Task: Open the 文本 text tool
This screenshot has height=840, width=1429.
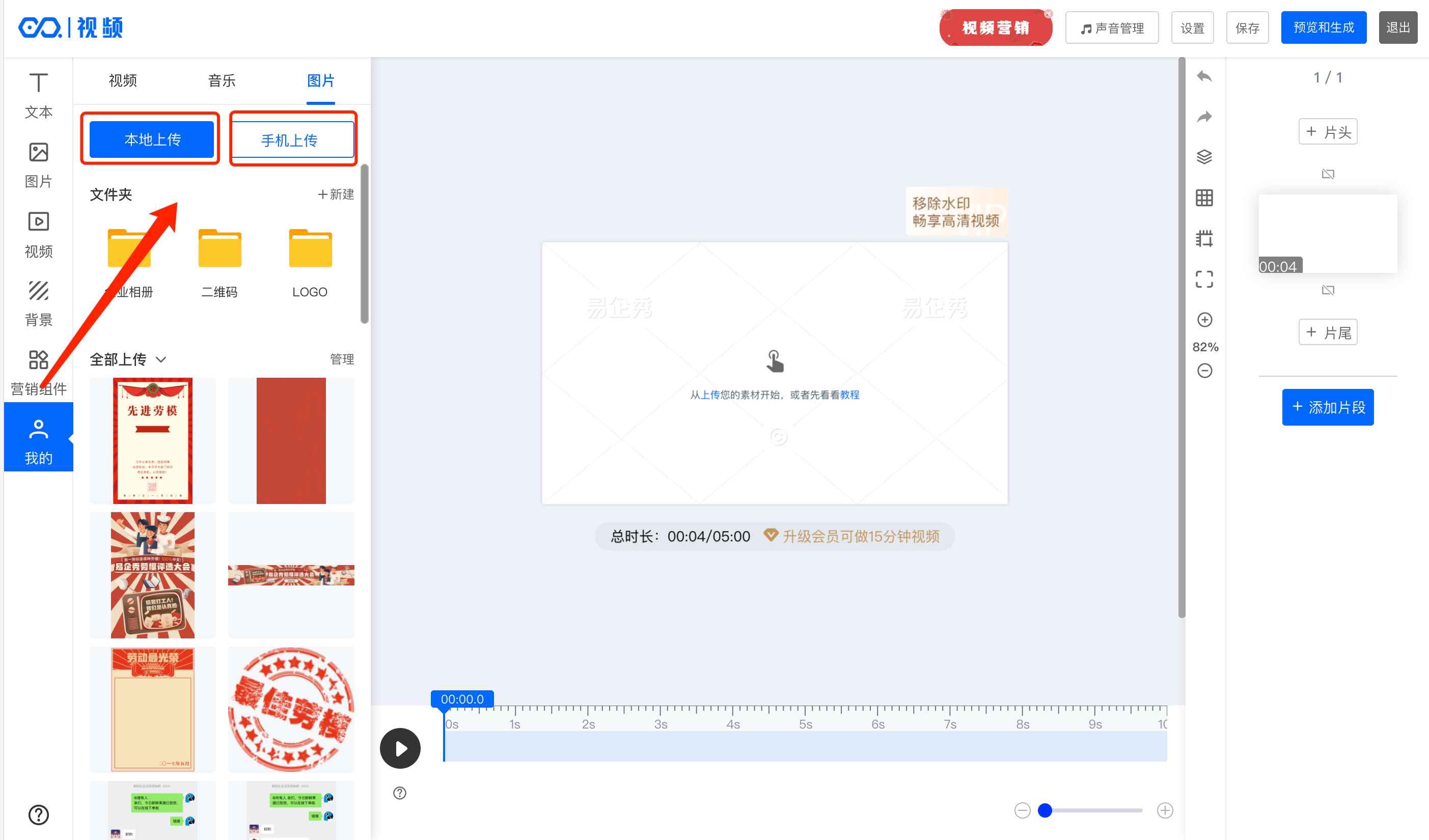Action: [x=39, y=95]
